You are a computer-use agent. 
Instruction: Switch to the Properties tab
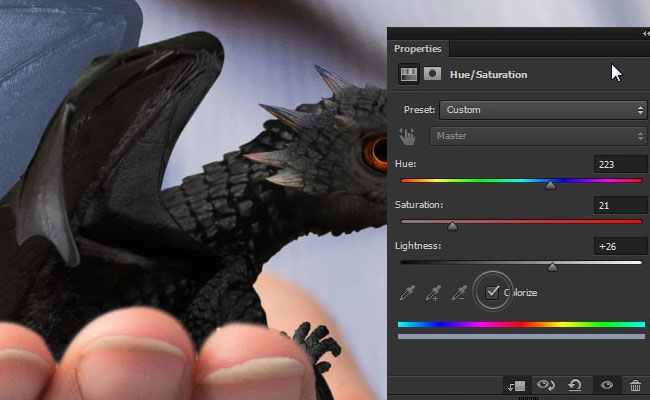[x=417, y=48]
